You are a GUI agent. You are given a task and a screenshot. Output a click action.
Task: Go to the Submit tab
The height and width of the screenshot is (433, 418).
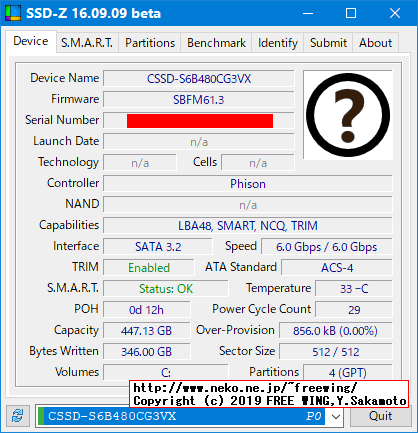[328, 43]
